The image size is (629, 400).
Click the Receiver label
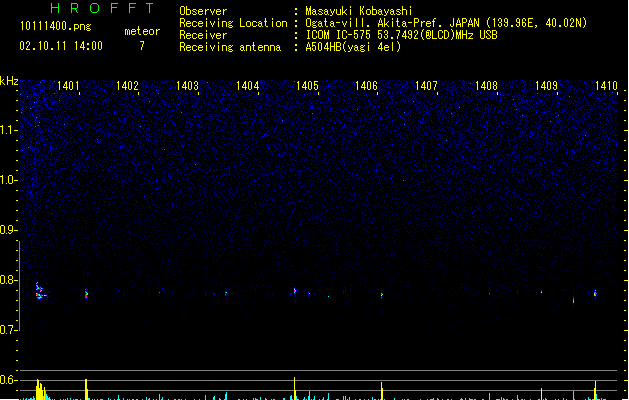[203, 35]
